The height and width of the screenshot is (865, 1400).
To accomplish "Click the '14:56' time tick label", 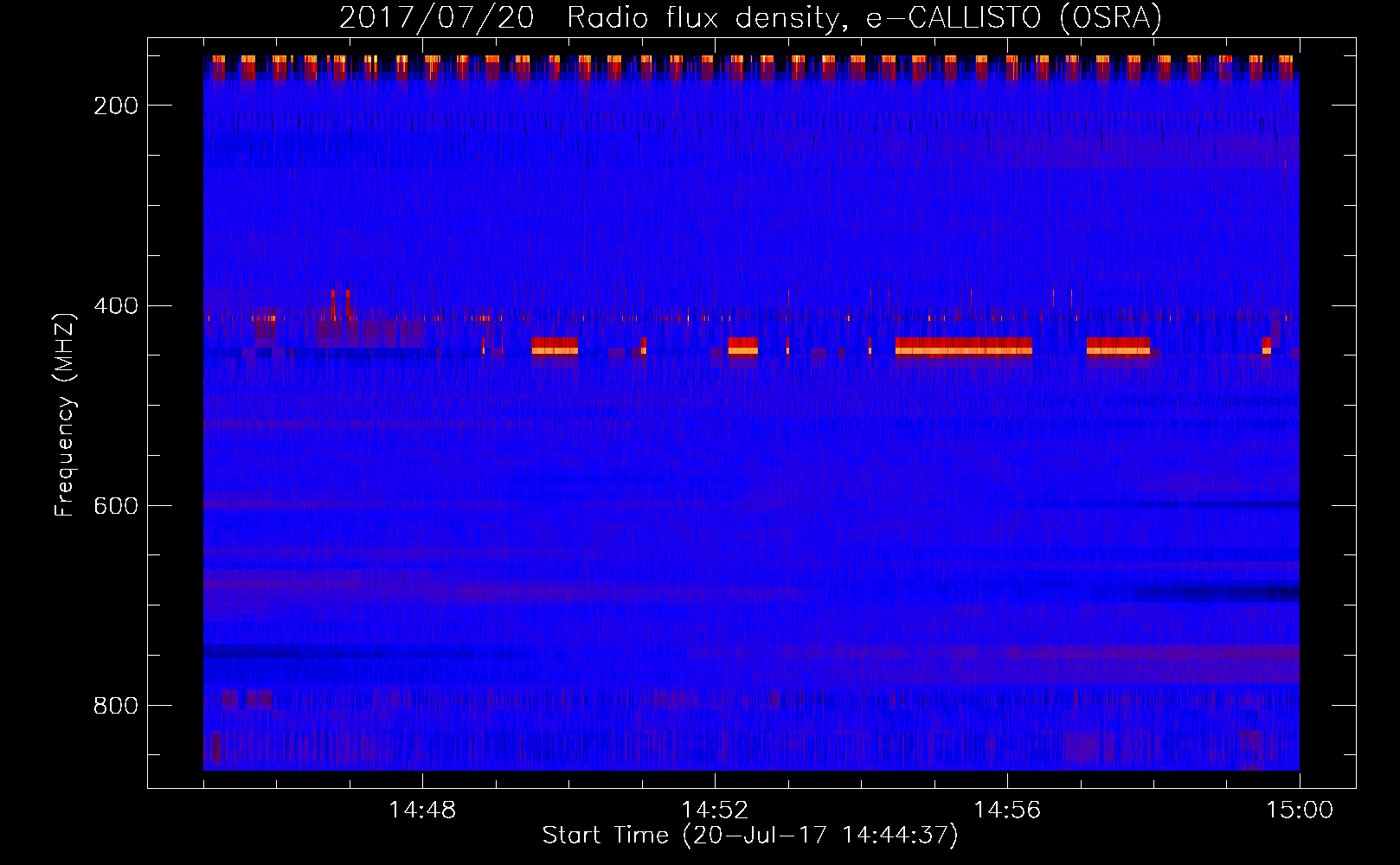I will [x=1007, y=811].
